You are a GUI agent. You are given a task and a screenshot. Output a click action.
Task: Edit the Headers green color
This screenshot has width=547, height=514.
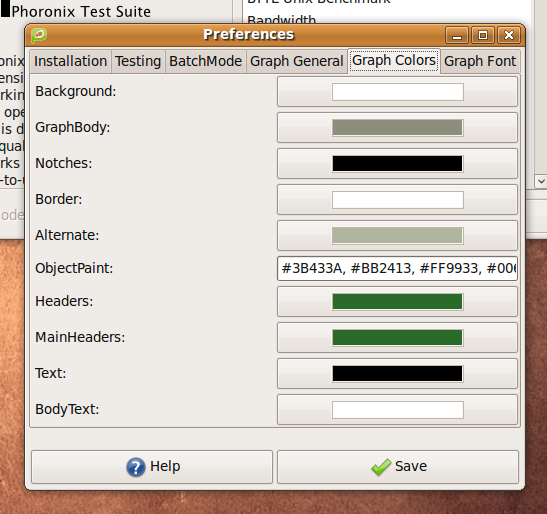click(x=397, y=301)
